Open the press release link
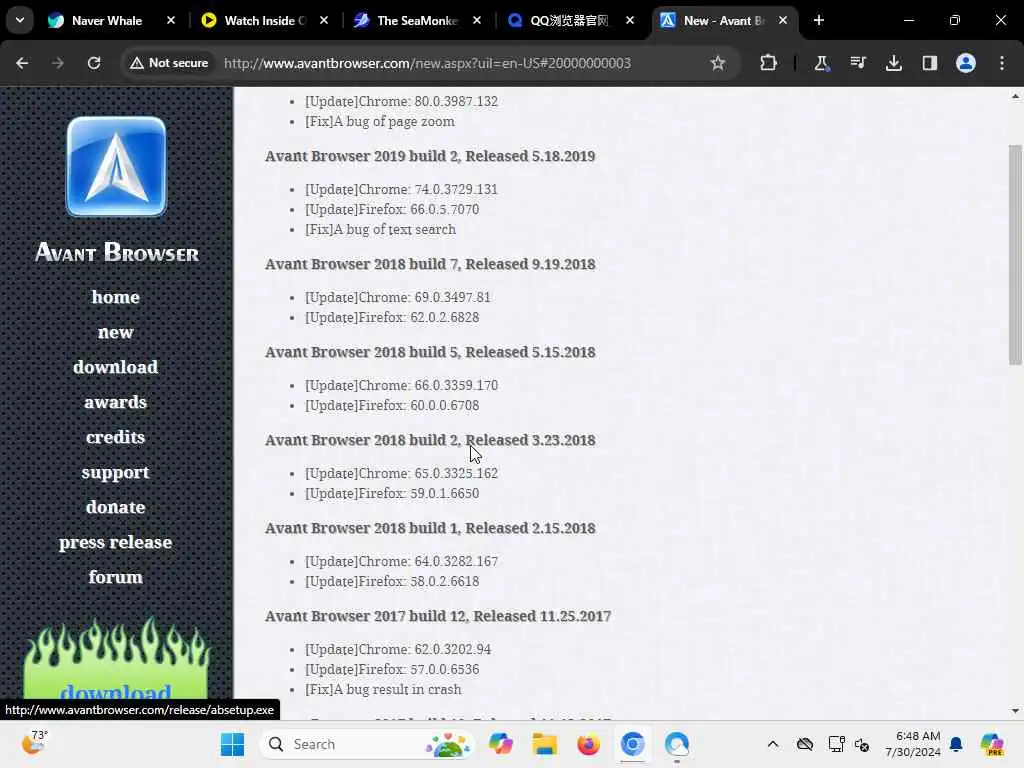Viewport: 1024px width, 768px height. tap(116, 542)
